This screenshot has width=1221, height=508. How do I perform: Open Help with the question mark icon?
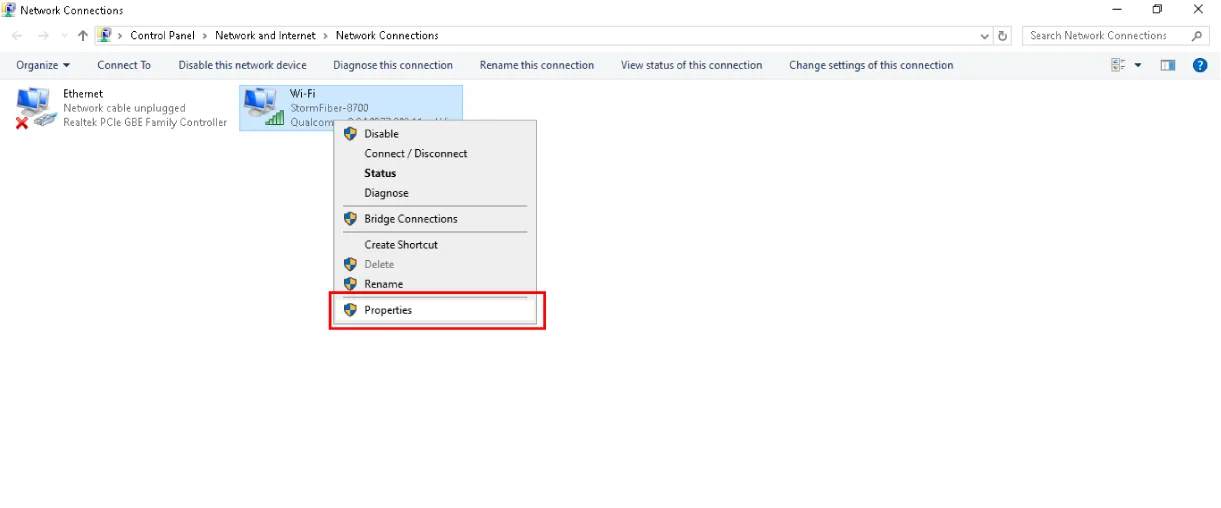coord(1201,65)
